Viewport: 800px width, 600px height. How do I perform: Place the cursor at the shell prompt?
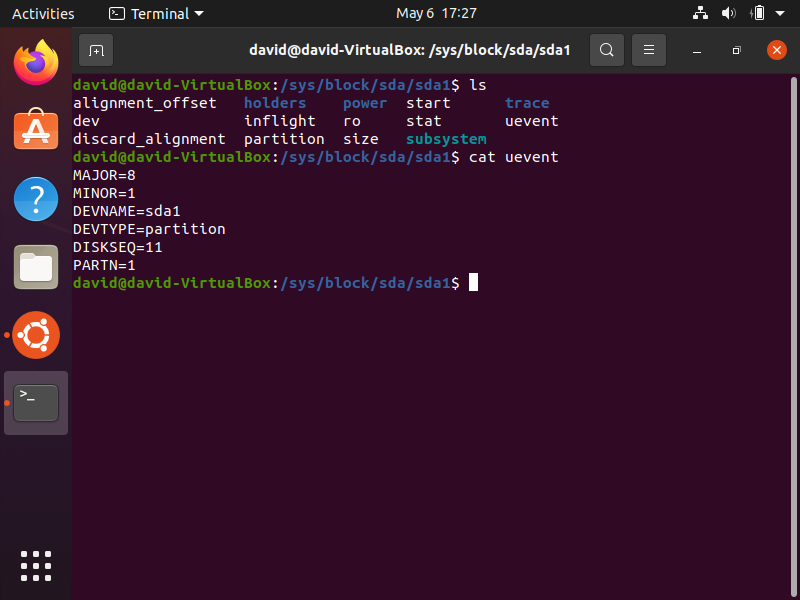[x=472, y=282]
